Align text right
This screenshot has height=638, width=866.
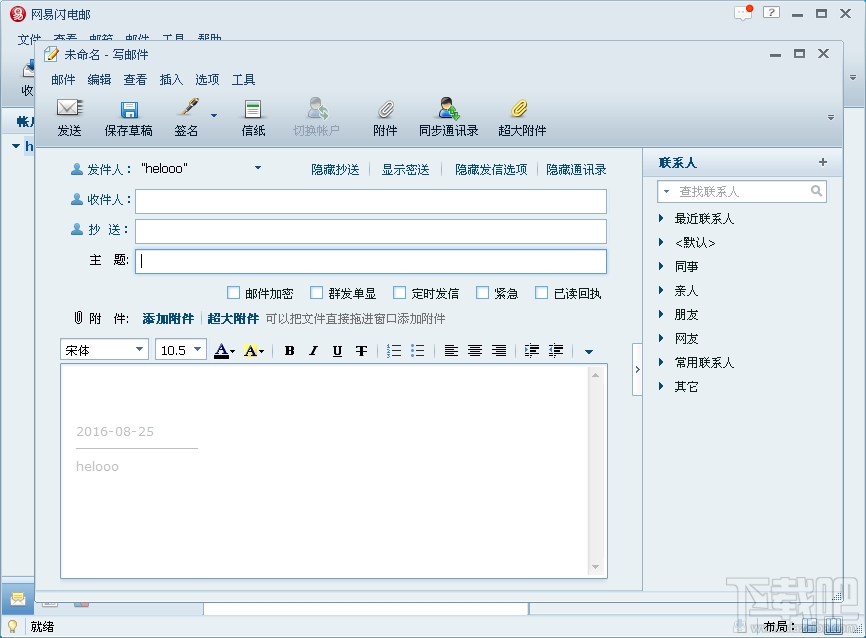point(499,351)
